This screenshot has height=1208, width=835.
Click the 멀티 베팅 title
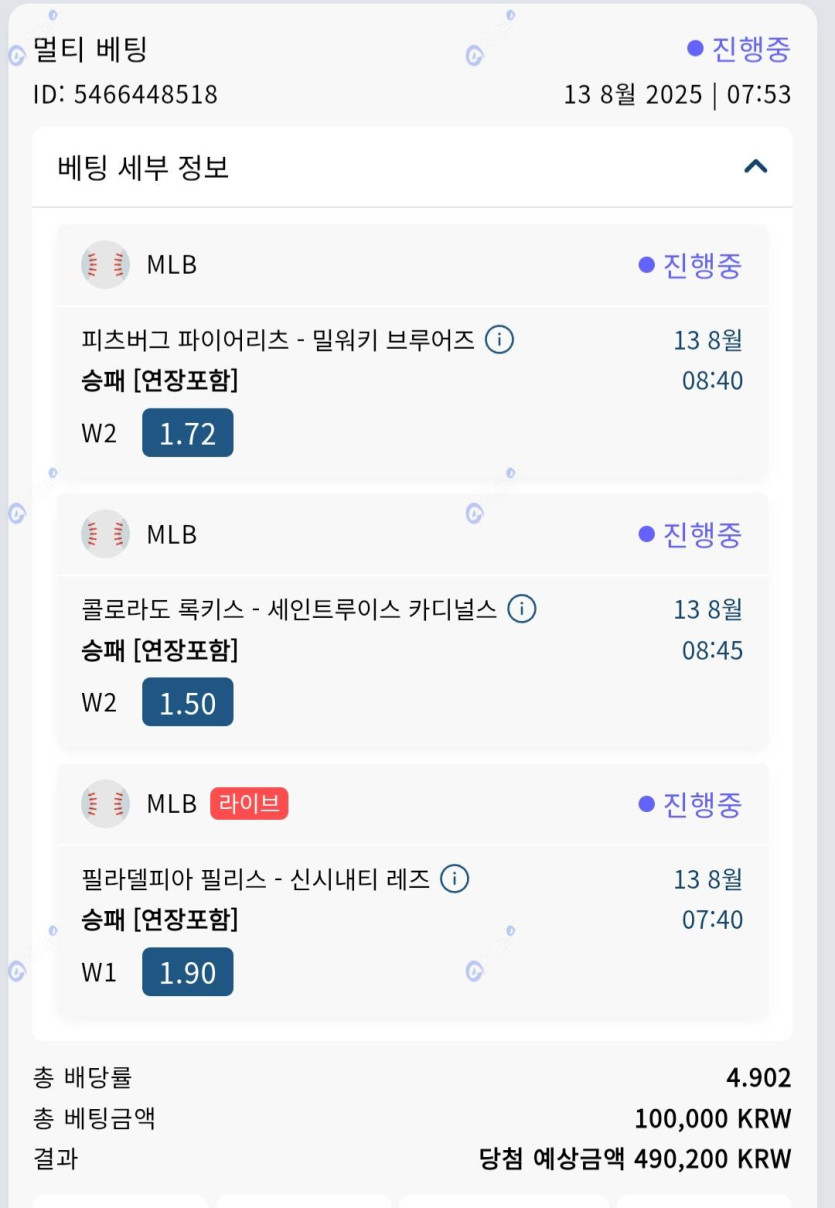pyautogui.click(x=90, y=48)
